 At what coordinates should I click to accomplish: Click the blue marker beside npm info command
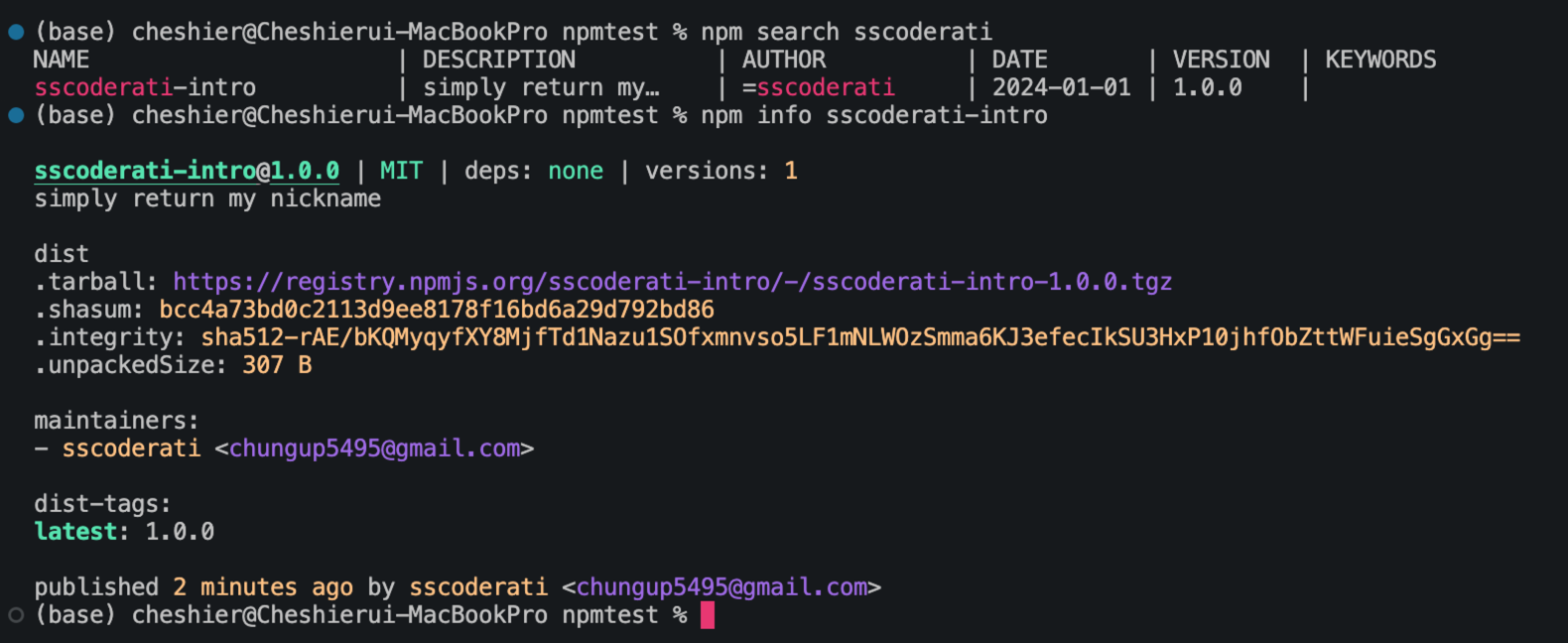(16, 115)
